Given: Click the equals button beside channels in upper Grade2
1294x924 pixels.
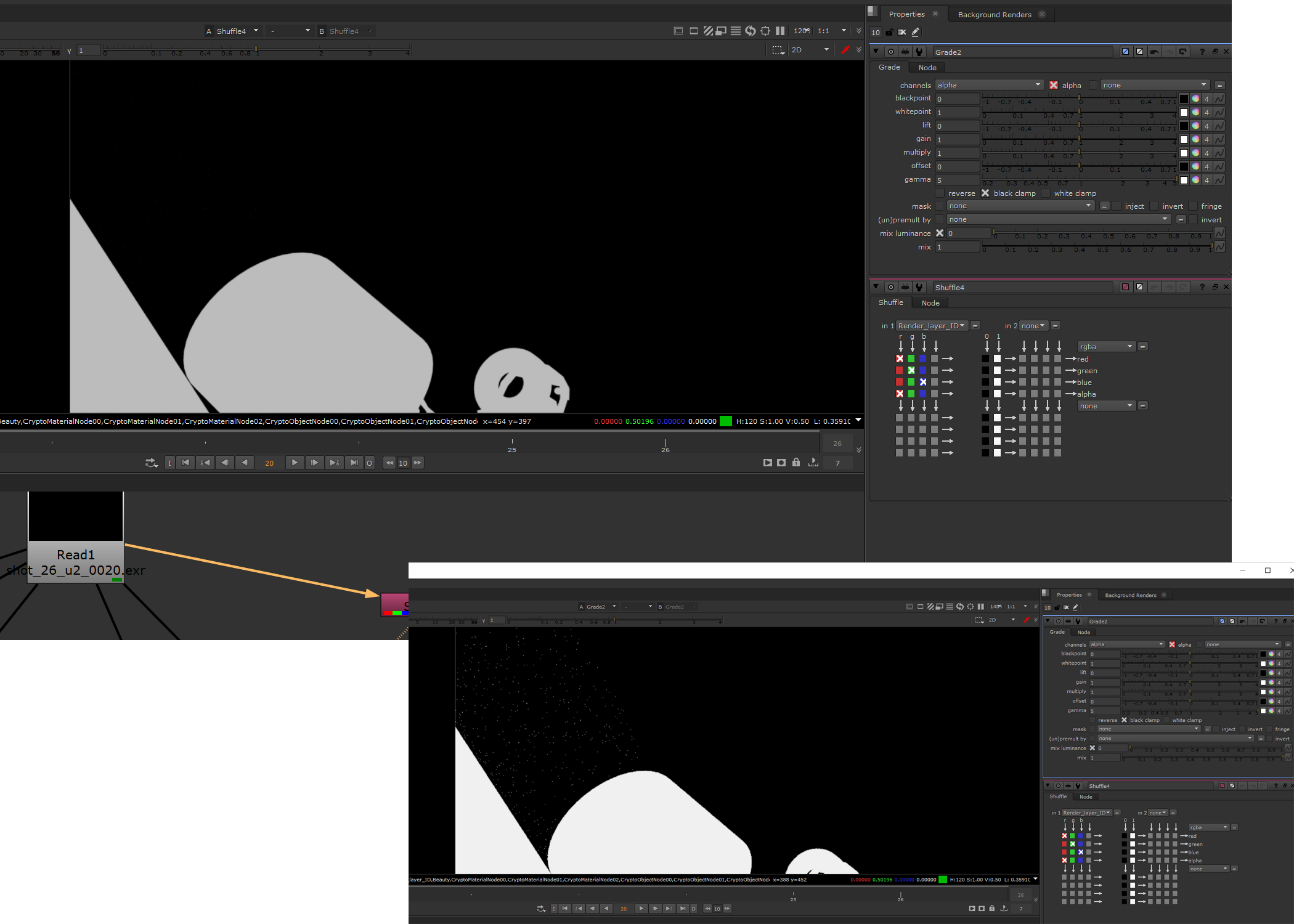Looking at the screenshot, I should pos(1219,85).
